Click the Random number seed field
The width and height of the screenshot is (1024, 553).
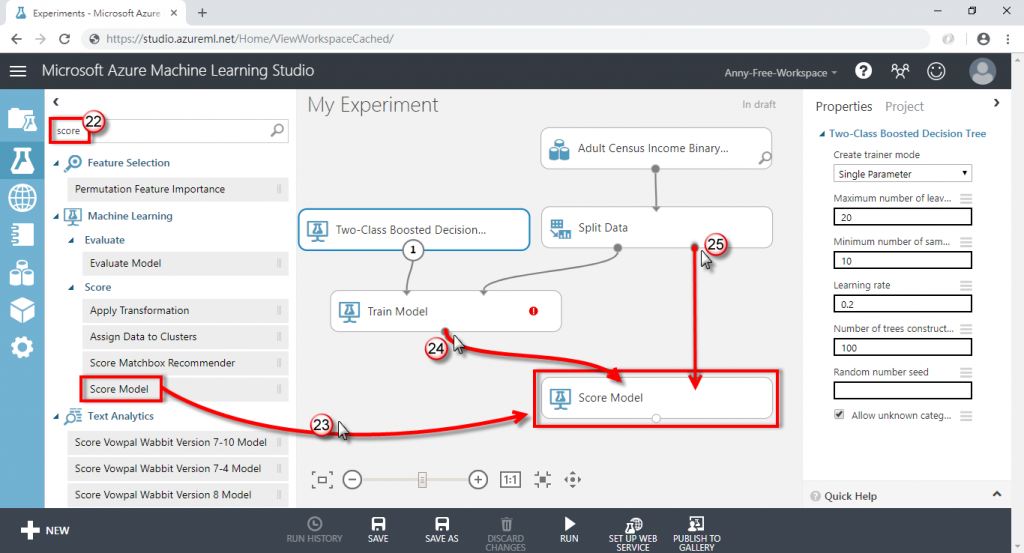tap(902, 390)
